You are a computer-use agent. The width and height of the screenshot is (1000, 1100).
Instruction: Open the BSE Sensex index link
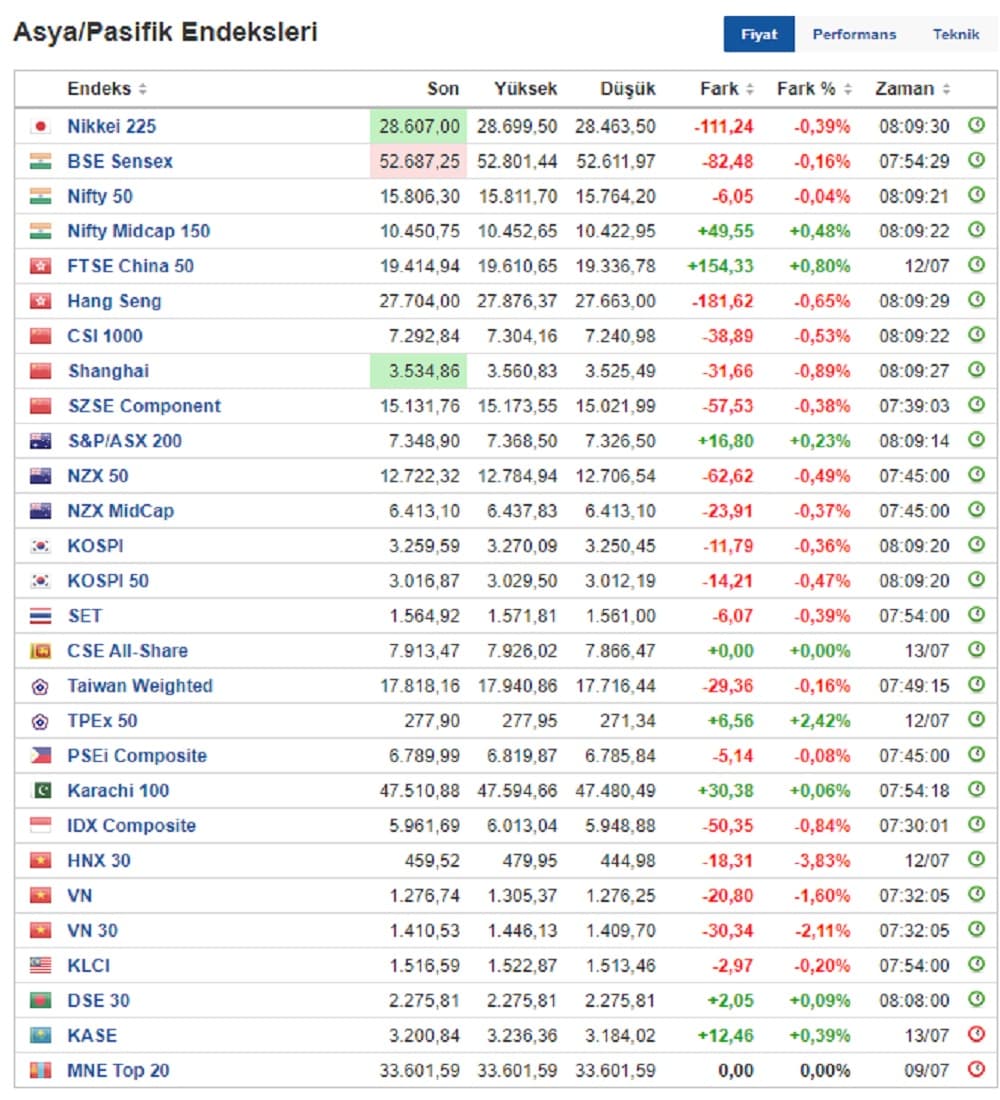[120, 161]
